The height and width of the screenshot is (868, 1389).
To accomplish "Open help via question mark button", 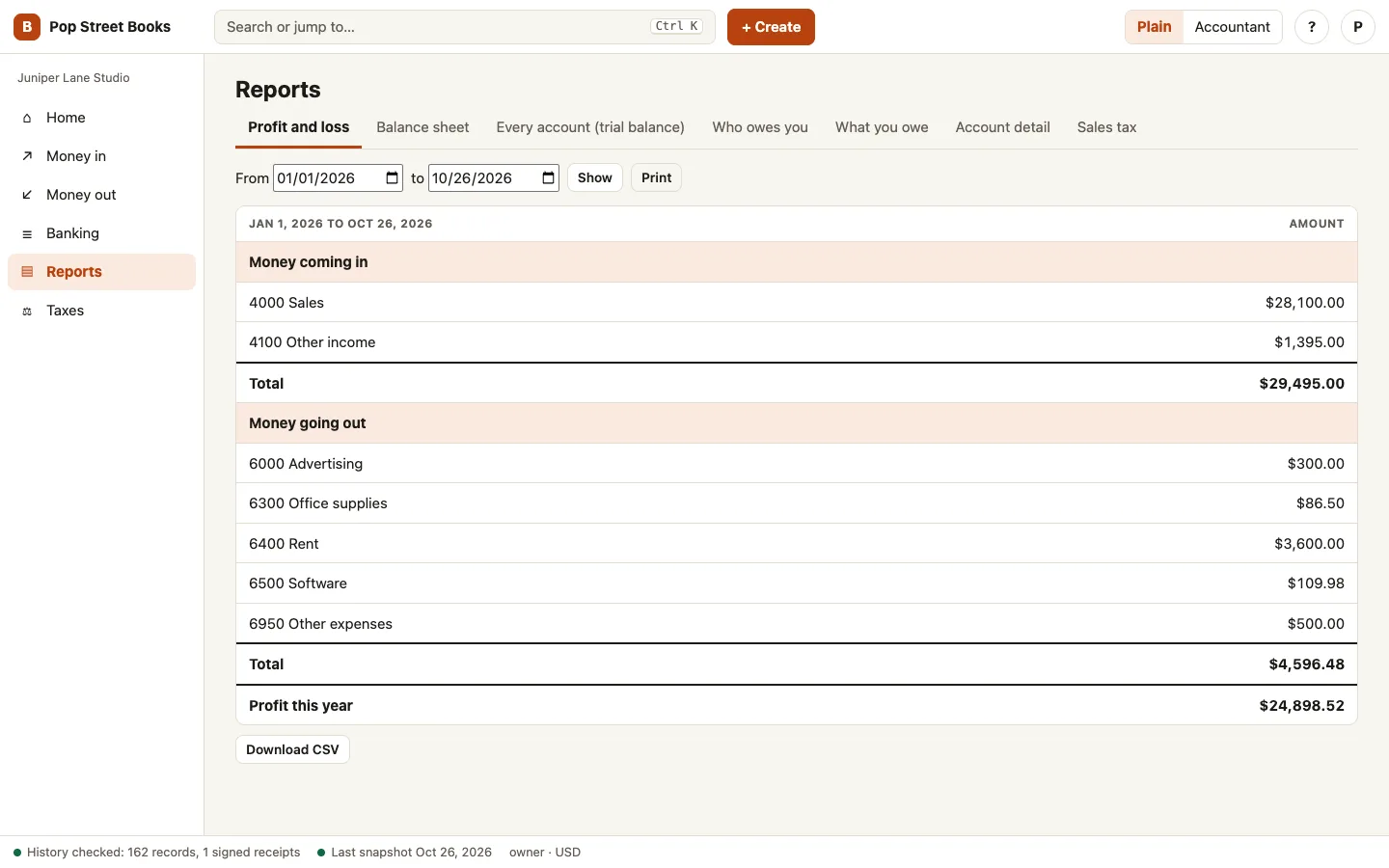I will pyautogui.click(x=1312, y=27).
